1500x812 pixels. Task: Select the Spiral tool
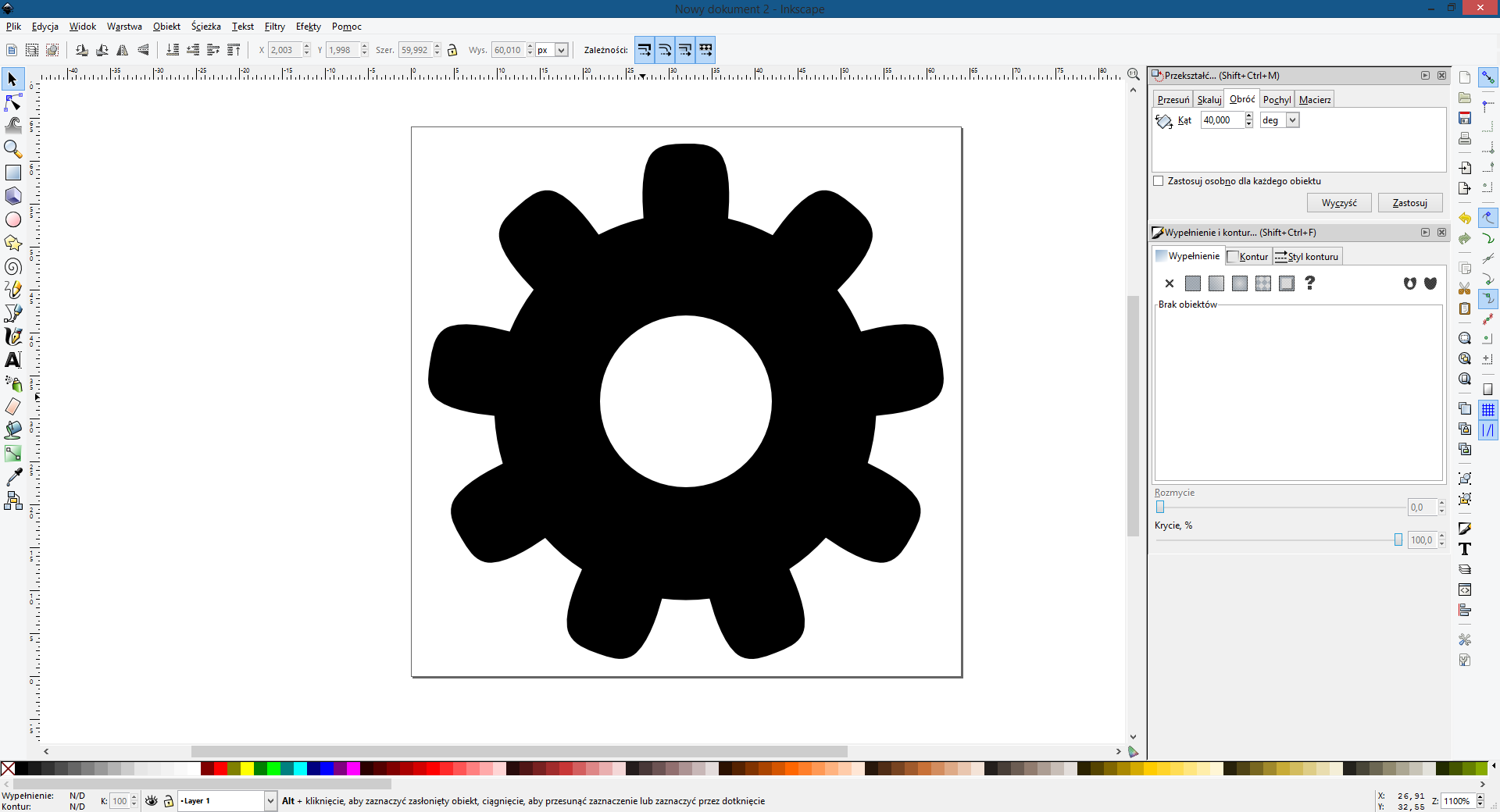coord(13,267)
